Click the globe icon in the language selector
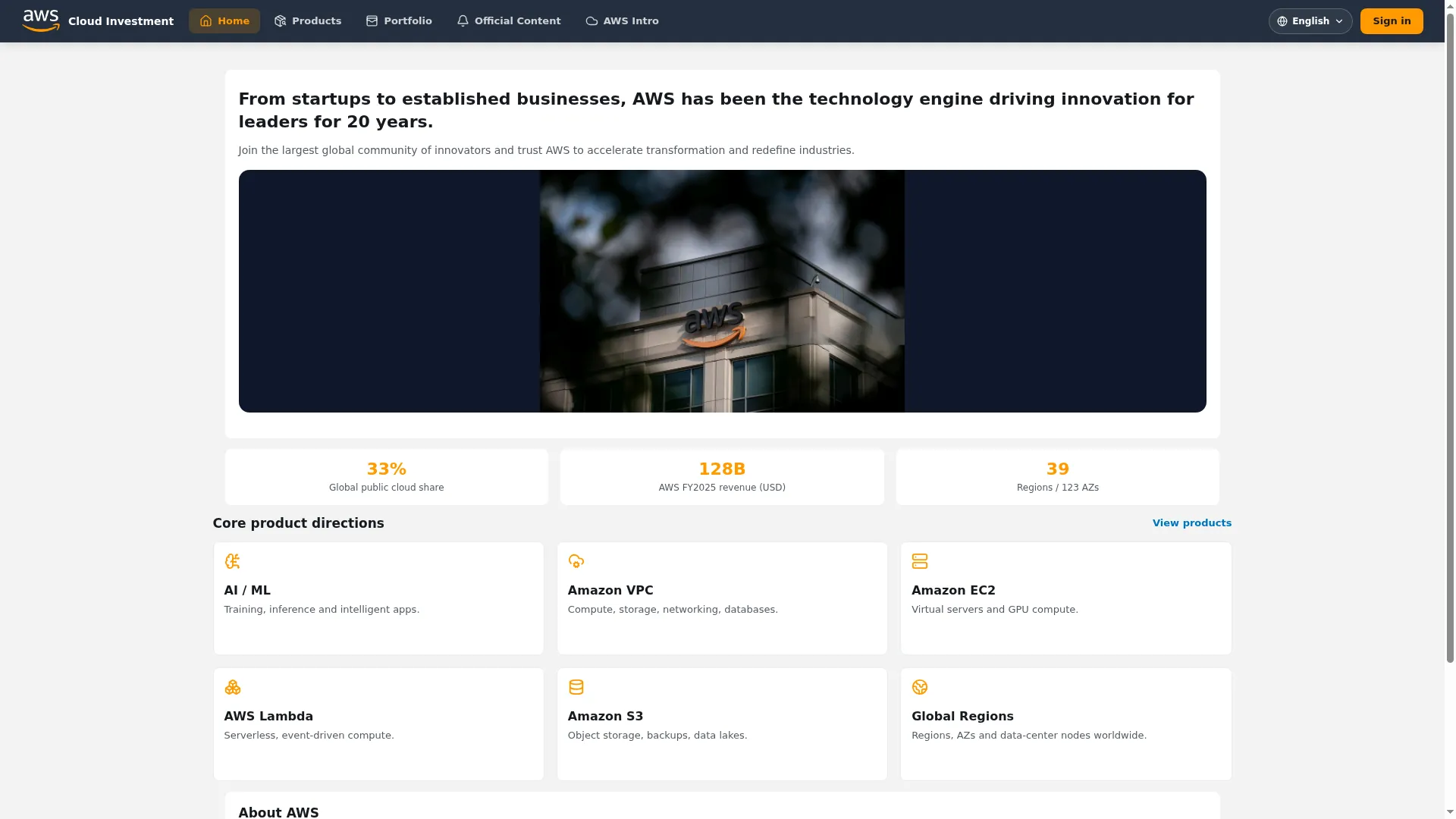The image size is (1456, 819). tap(1282, 21)
